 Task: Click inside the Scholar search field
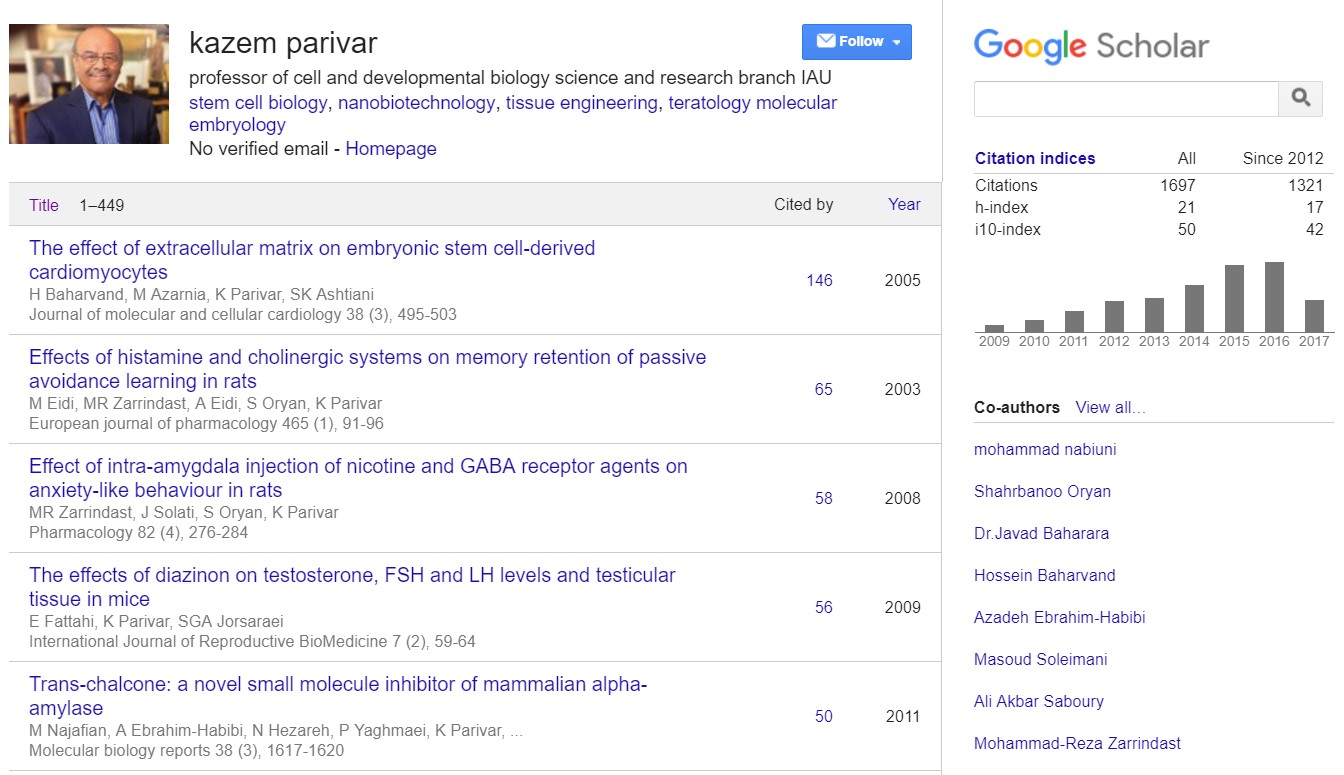point(1126,98)
